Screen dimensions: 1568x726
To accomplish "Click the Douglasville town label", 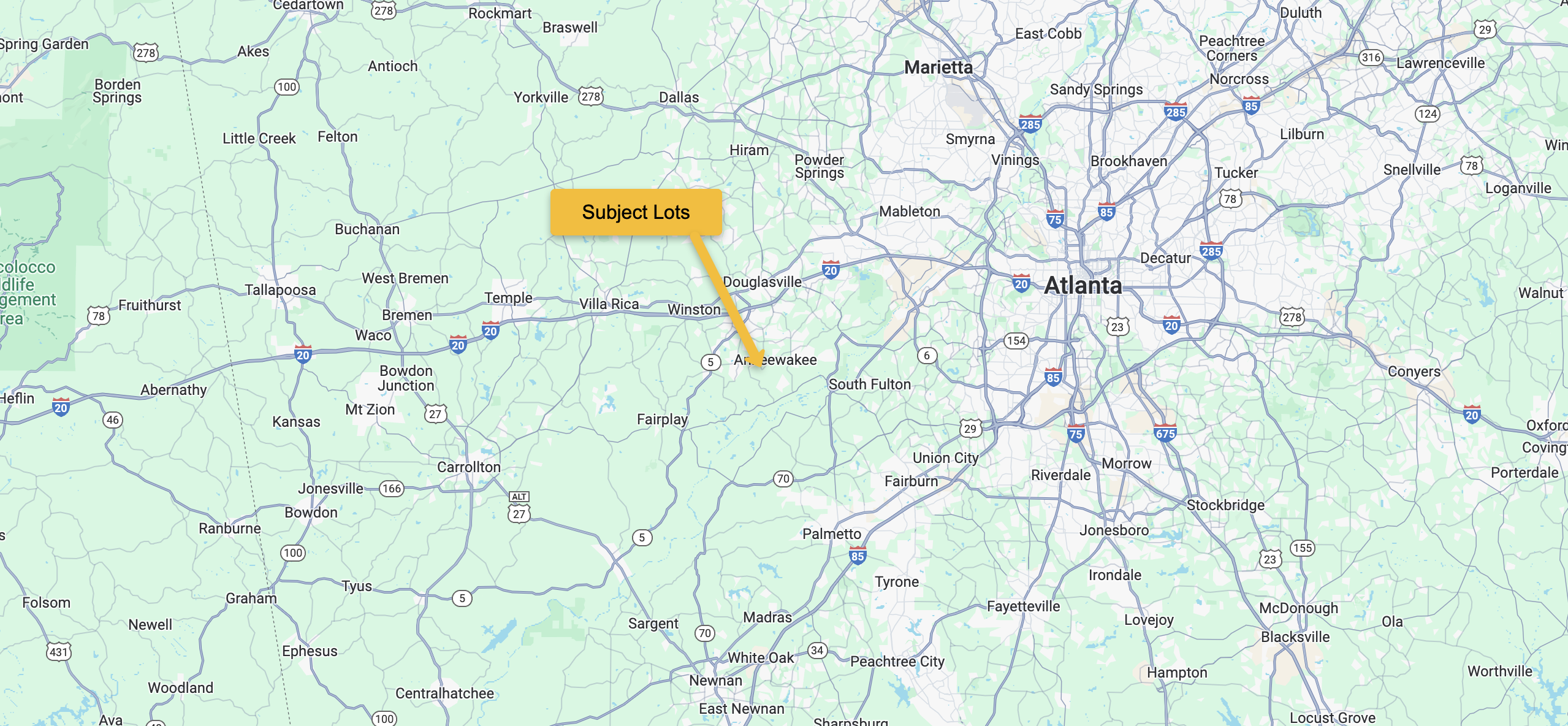I will click(x=762, y=282).
